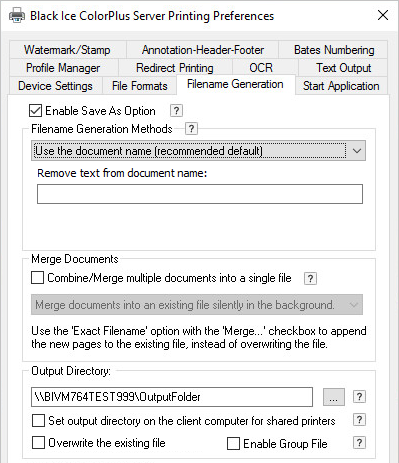Click the 'Black Ice ColorPlus Server Printing Preferences' title
The height and width of the screenshot is (463, 399).
152,16
